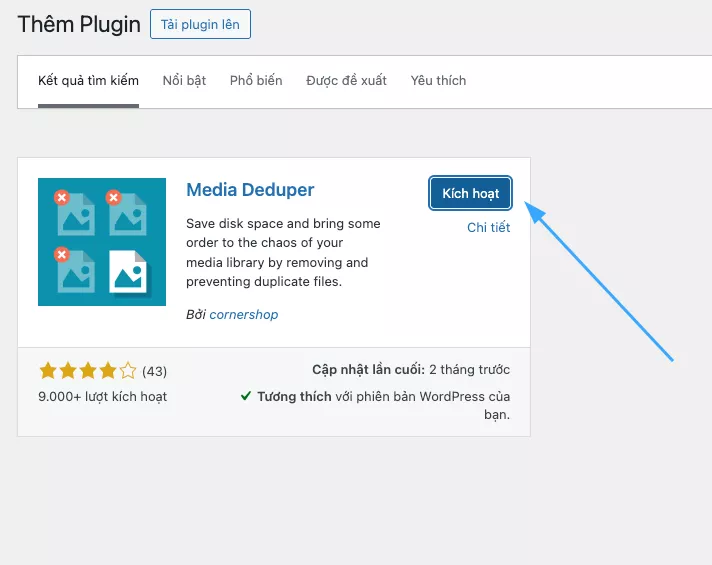
Task: Click the Tải plugin lên button
Action: [x=200, y=24]
